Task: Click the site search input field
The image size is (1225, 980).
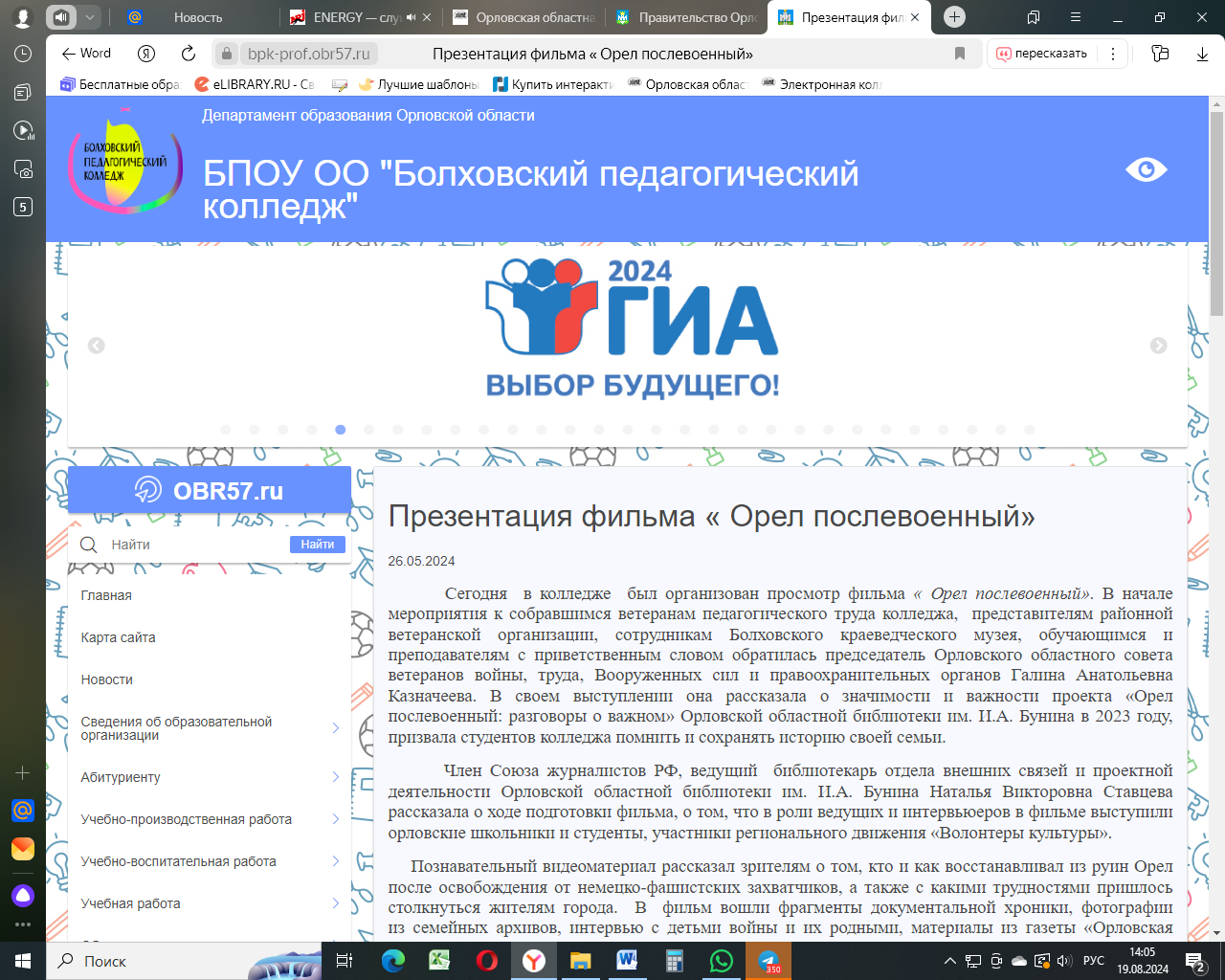Action: 196,545
